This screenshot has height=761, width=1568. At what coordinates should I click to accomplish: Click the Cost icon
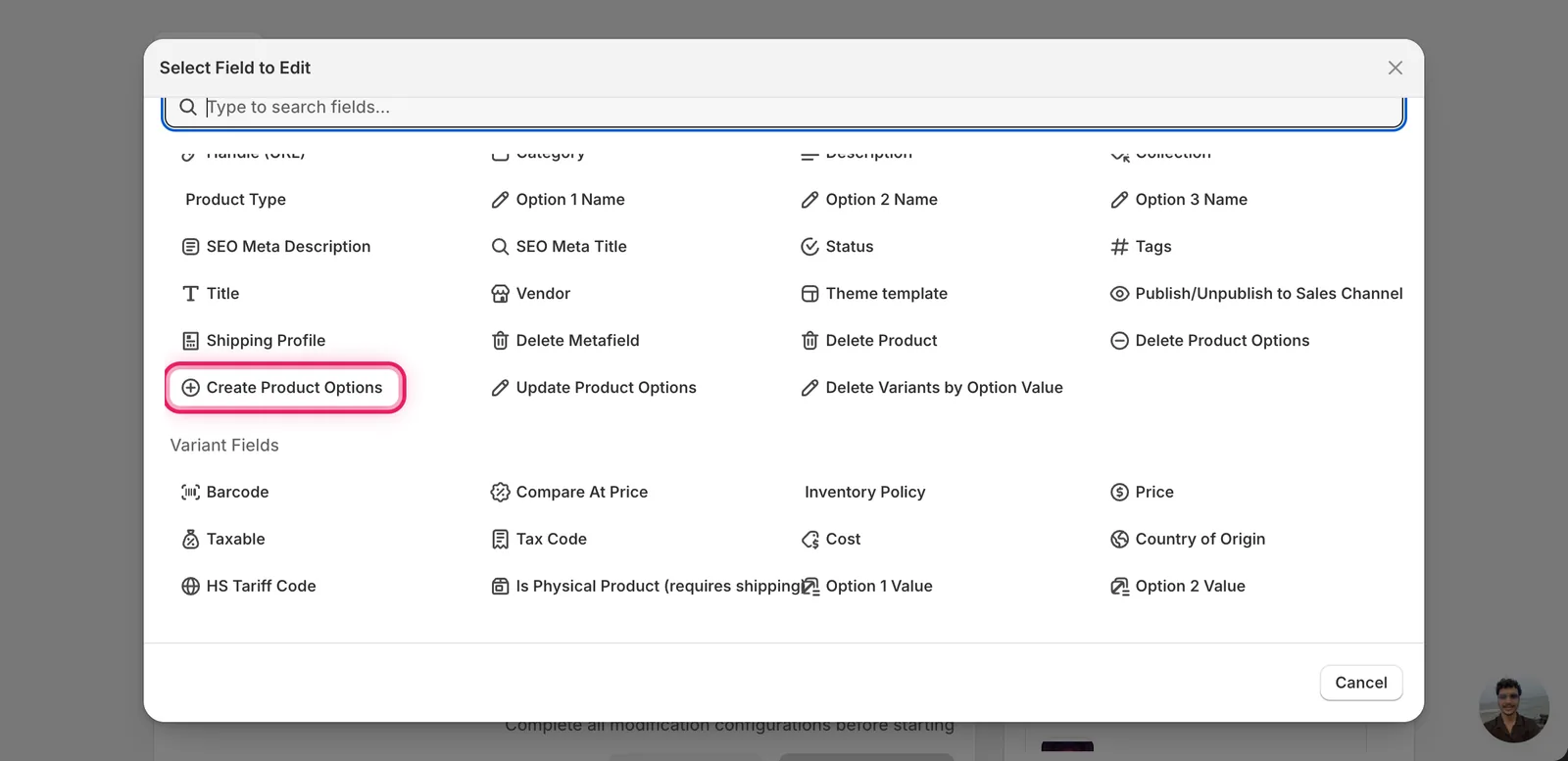[809, 540]
